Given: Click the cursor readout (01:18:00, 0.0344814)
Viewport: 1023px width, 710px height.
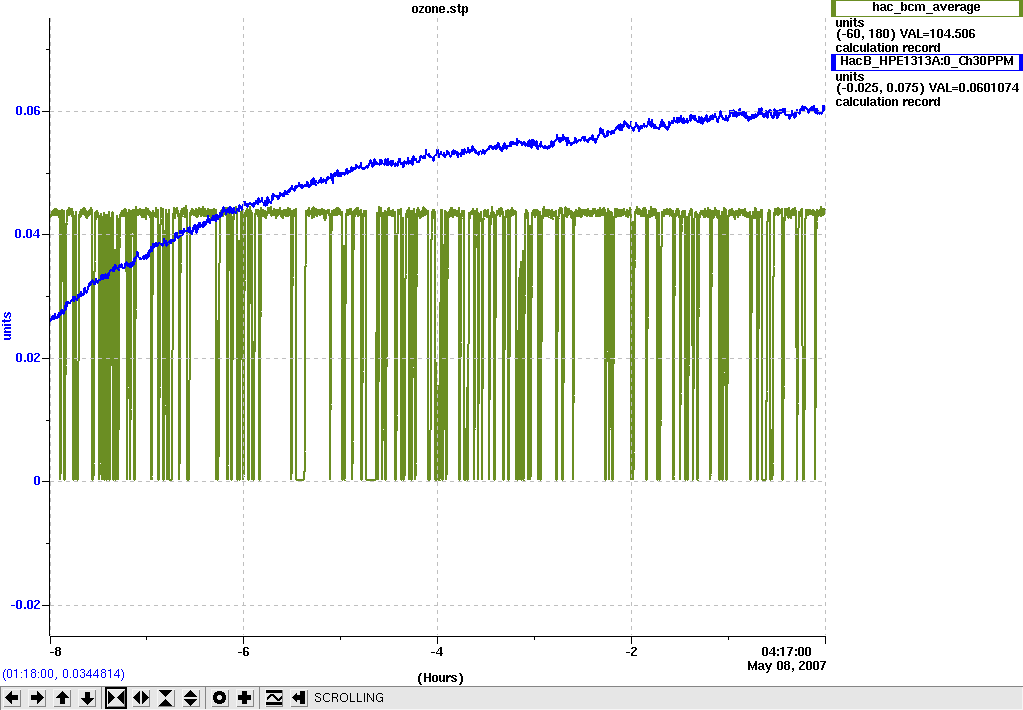Looking at the screenshot, I should point(63,673).
